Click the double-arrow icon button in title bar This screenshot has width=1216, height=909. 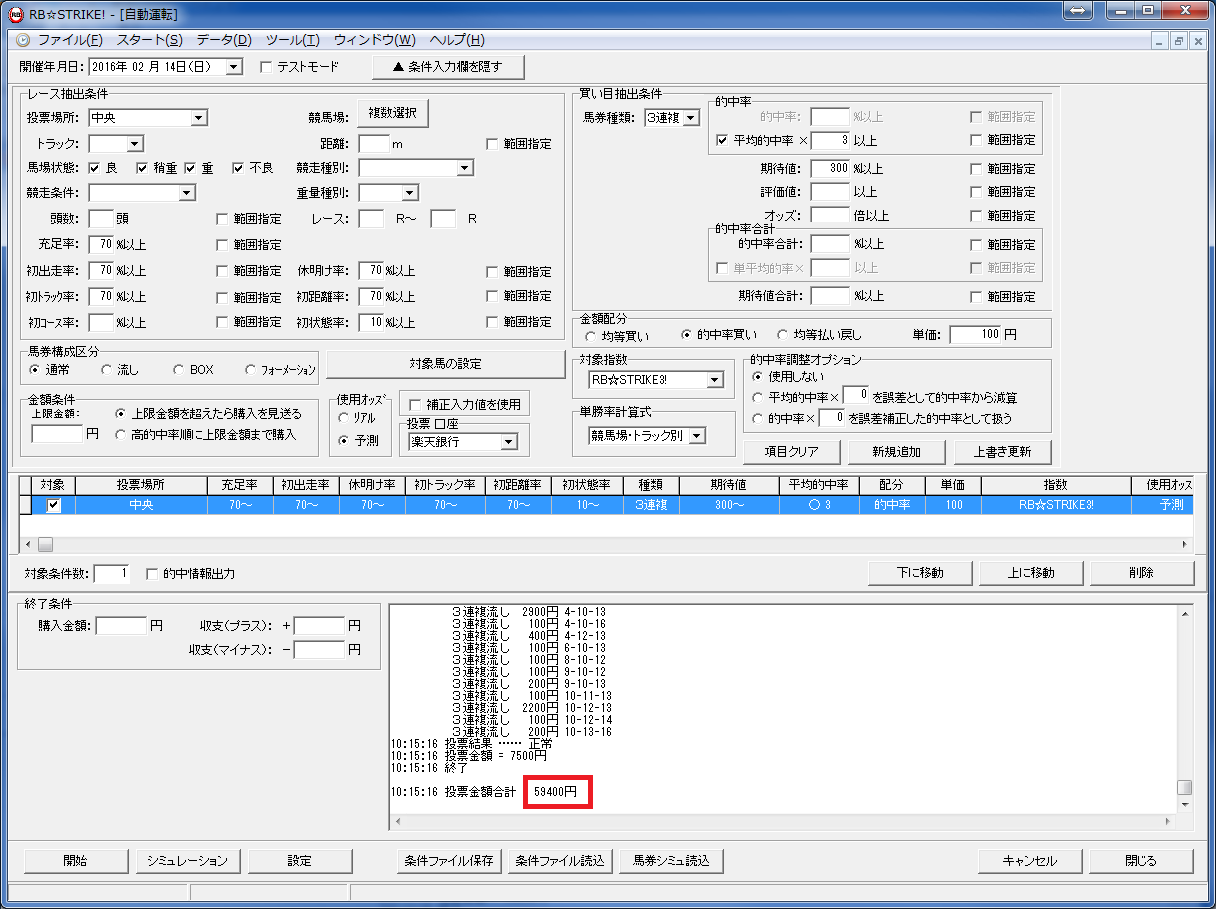pos(1079,10)
